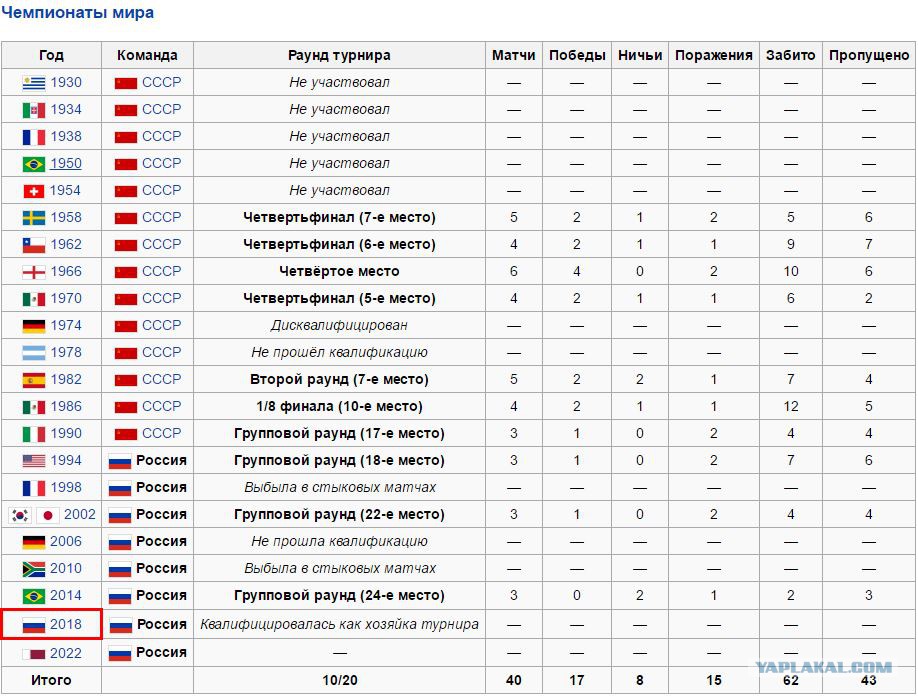
Task: Select goals scored 10 in 1966 row
Action: pos(790,272)
